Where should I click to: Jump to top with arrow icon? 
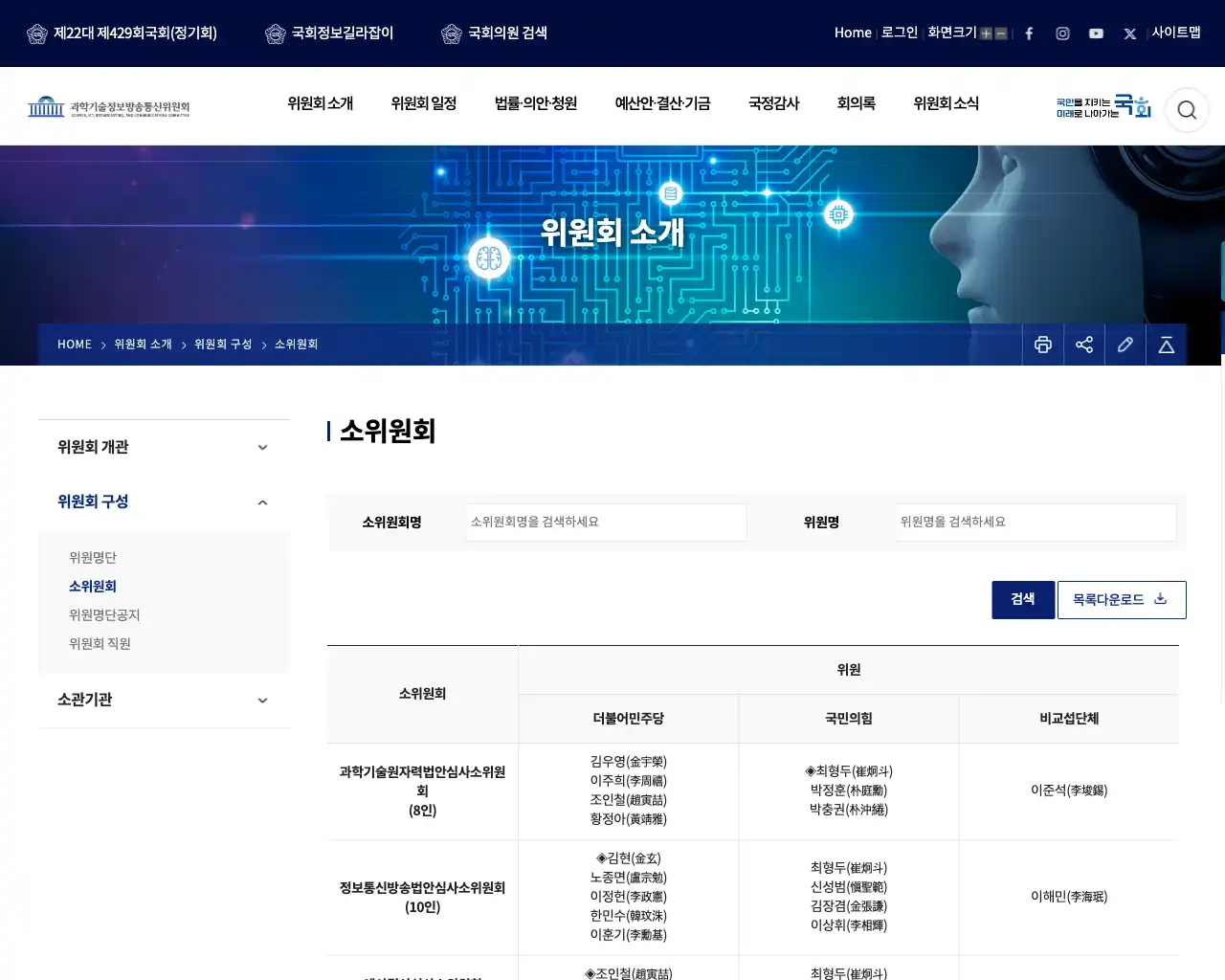point(1167,345)
